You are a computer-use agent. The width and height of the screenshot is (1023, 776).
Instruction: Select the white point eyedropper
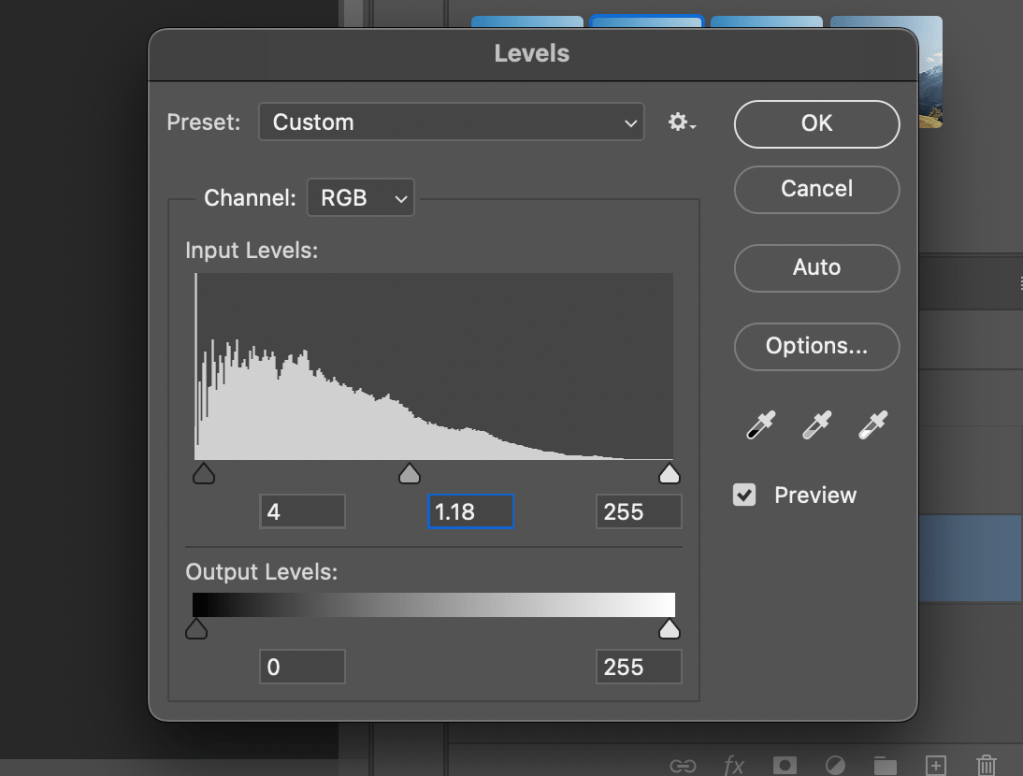tap(873, 426)
